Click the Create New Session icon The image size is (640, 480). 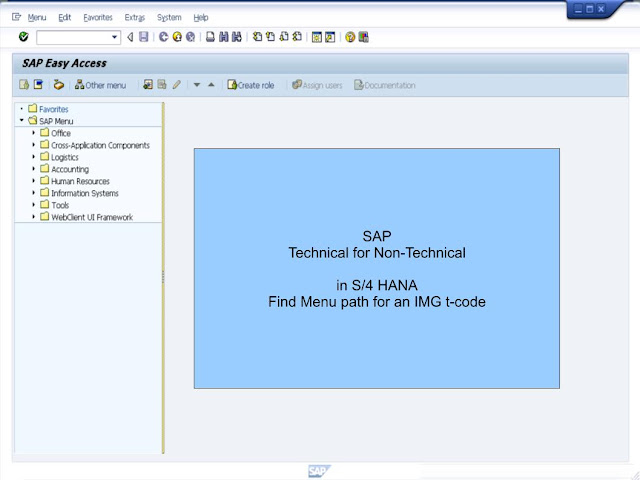pos(317,37)
